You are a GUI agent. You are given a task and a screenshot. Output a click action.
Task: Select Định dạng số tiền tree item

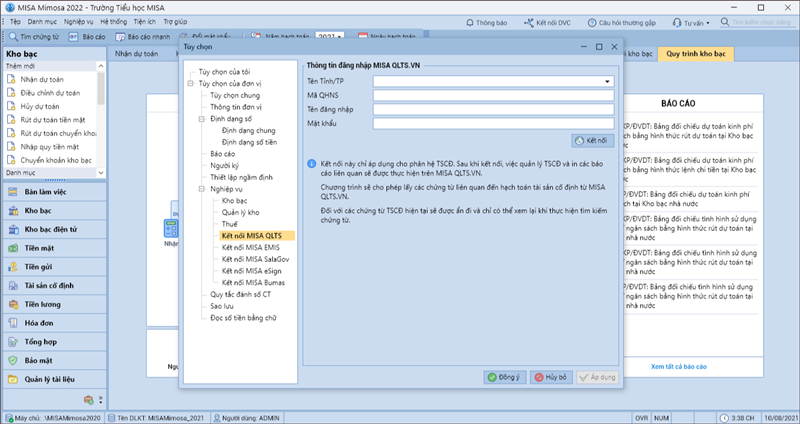249,142
